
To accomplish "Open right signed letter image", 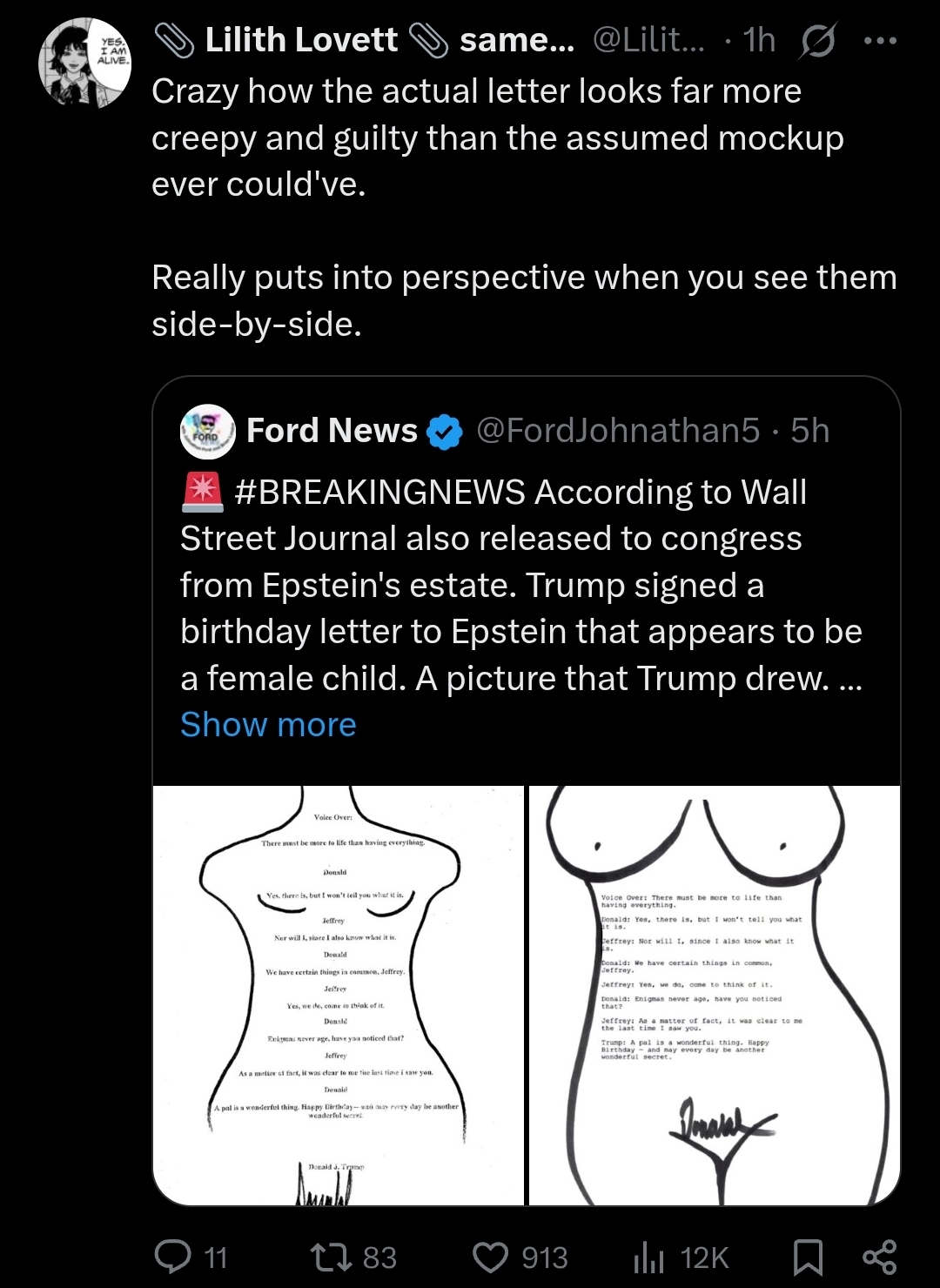I will click(x=715, y=995).
